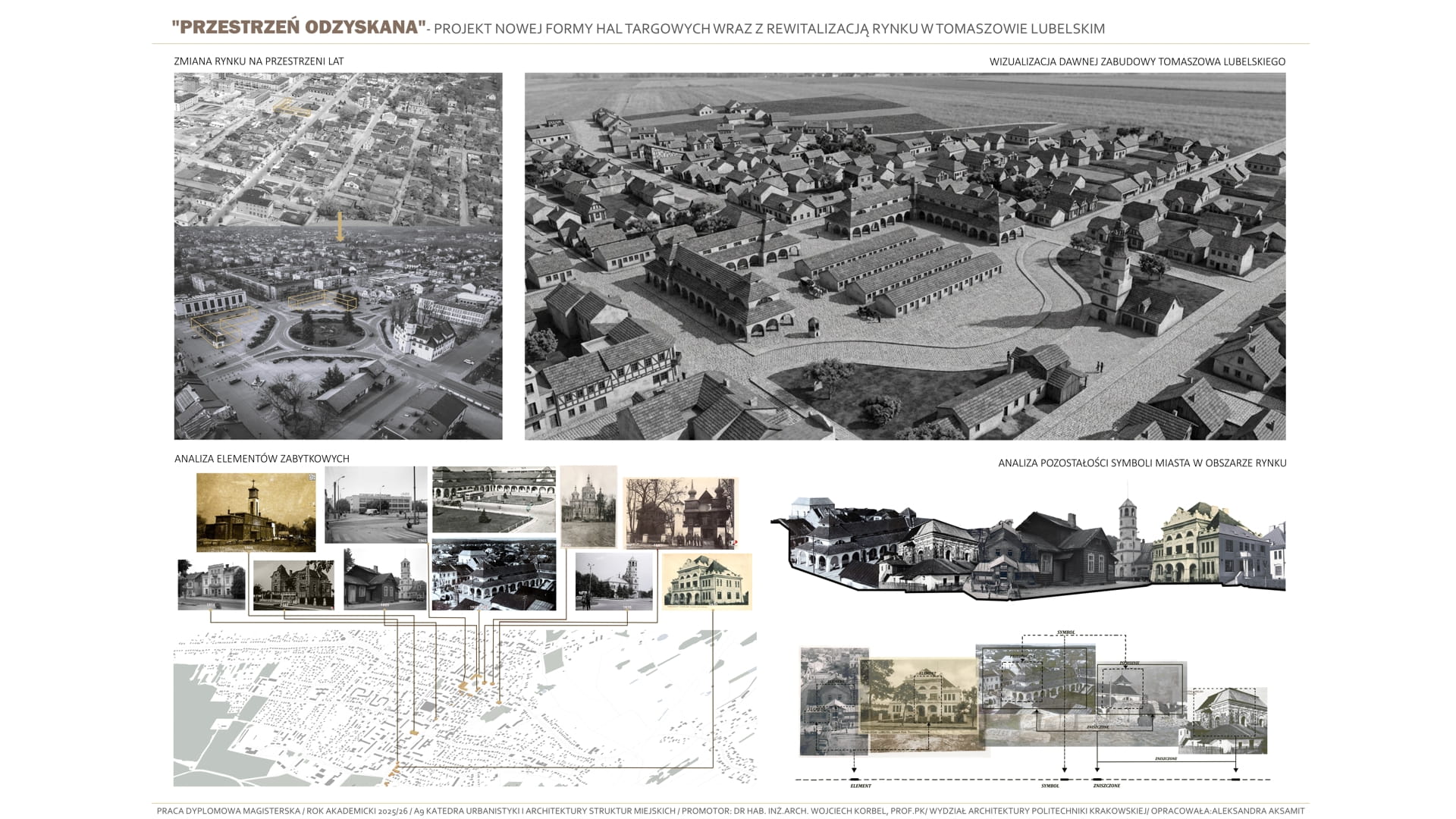The width and height of the screenshot is (1456, 819).
Task: Click 'PRZESTRZEŃ ODZYSKANA' bold title text
Action: 299,27
